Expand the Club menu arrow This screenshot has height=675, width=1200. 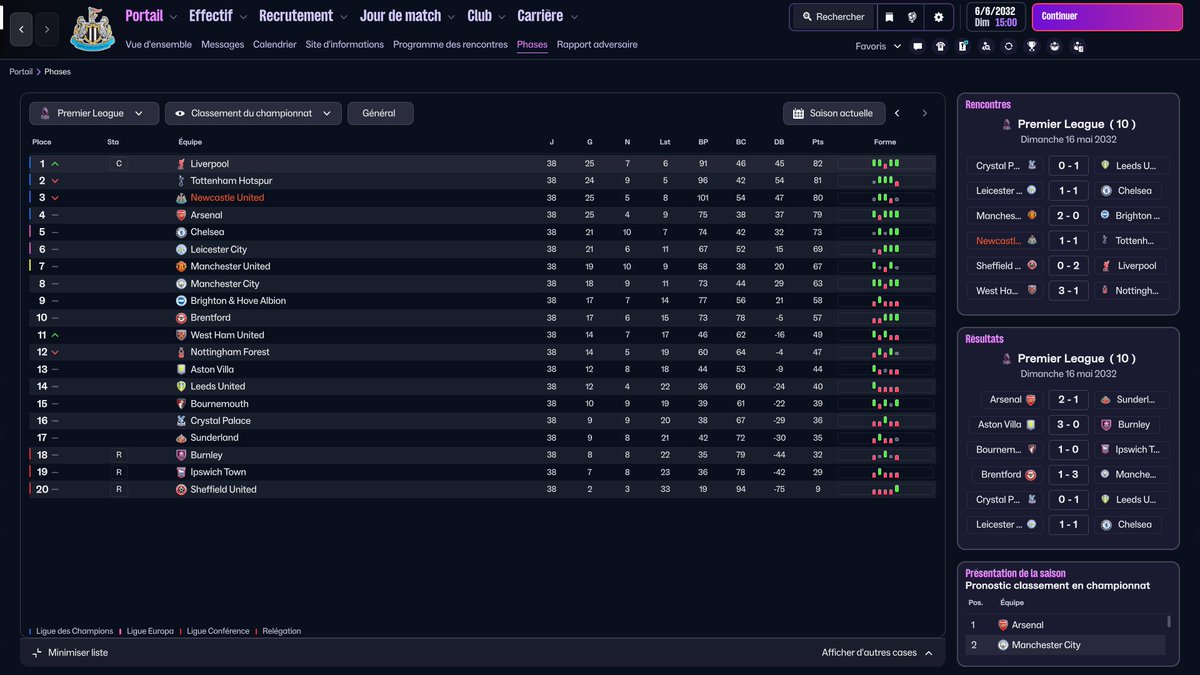point(502,17)
